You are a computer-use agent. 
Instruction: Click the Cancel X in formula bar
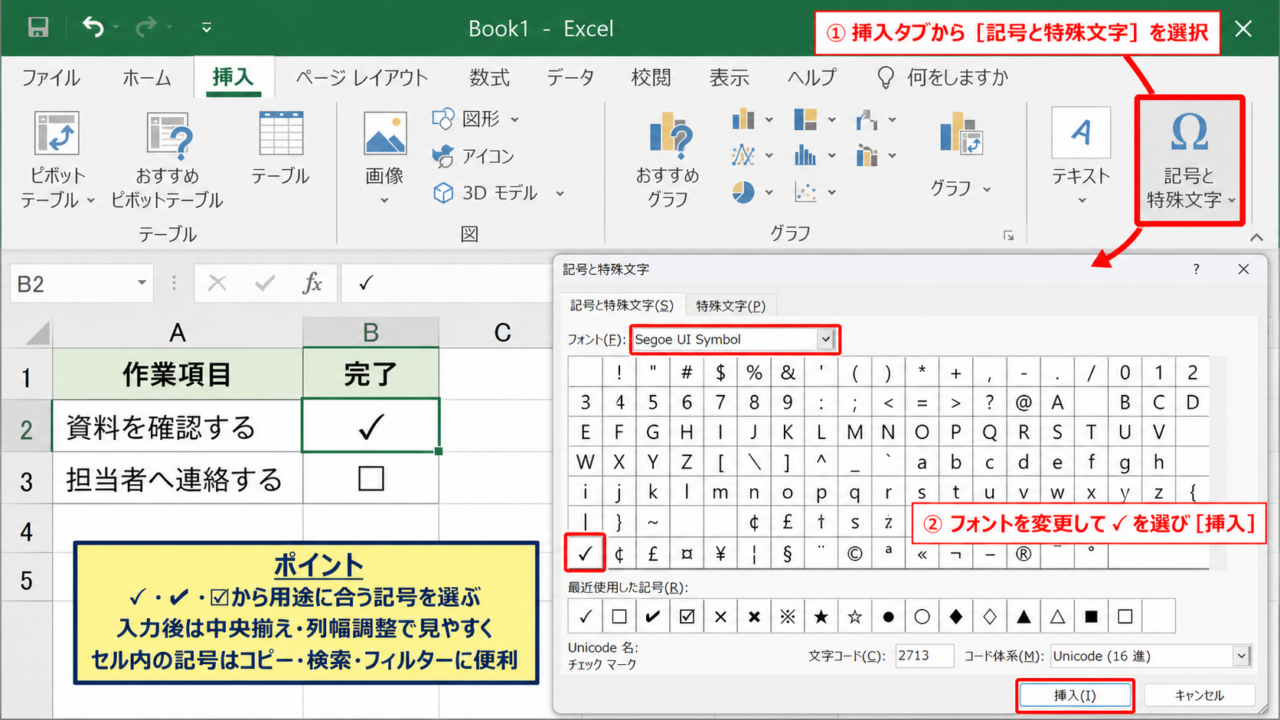pos(216,284)
